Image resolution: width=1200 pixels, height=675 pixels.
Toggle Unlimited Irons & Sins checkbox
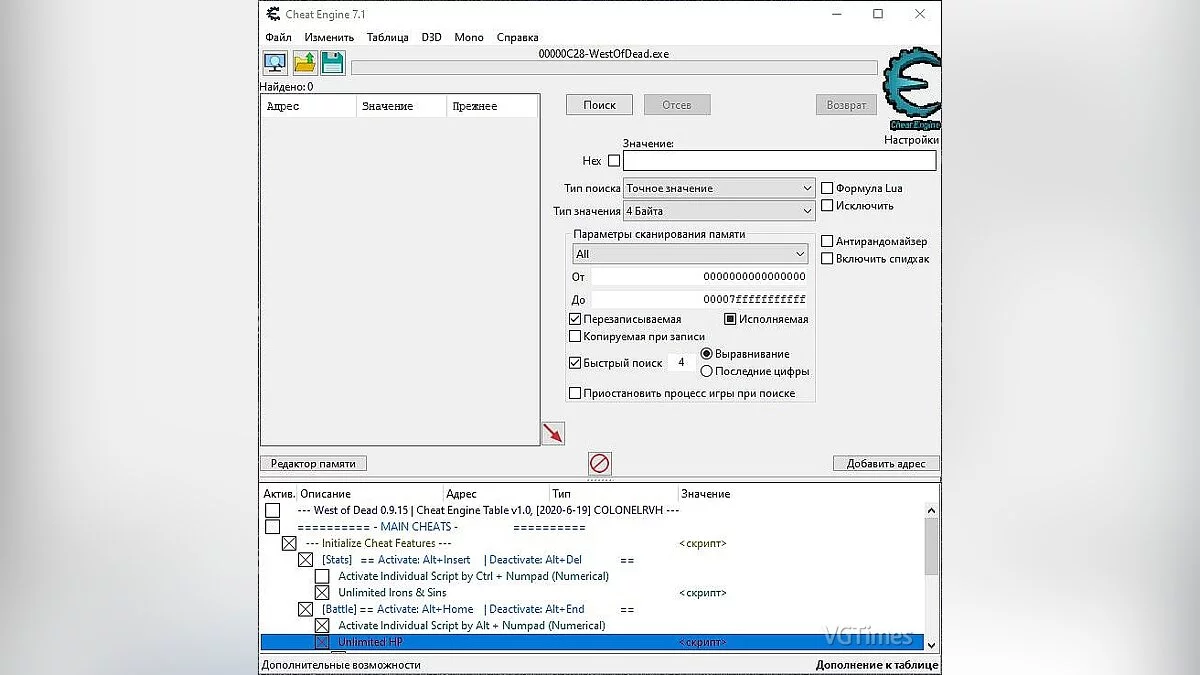coord(322,592)
